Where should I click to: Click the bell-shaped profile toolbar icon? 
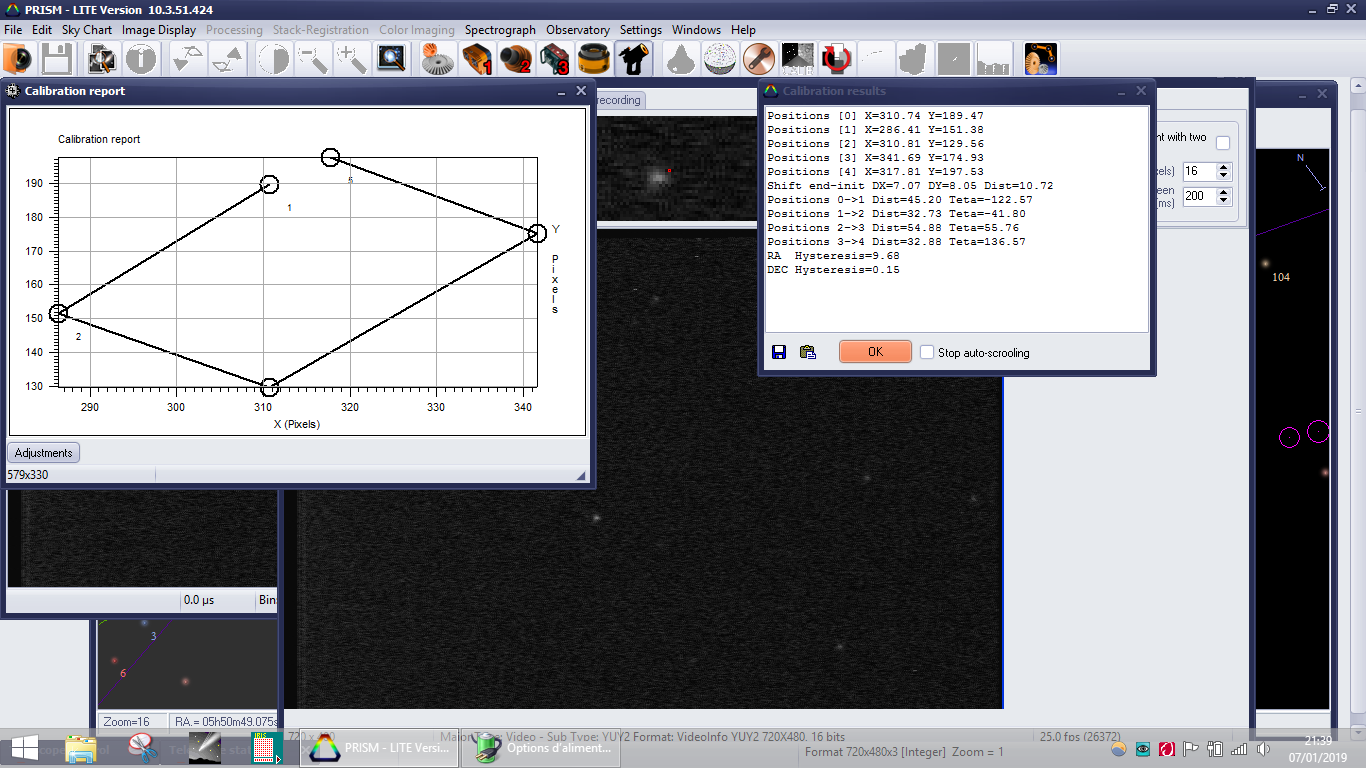click(680, 60)
